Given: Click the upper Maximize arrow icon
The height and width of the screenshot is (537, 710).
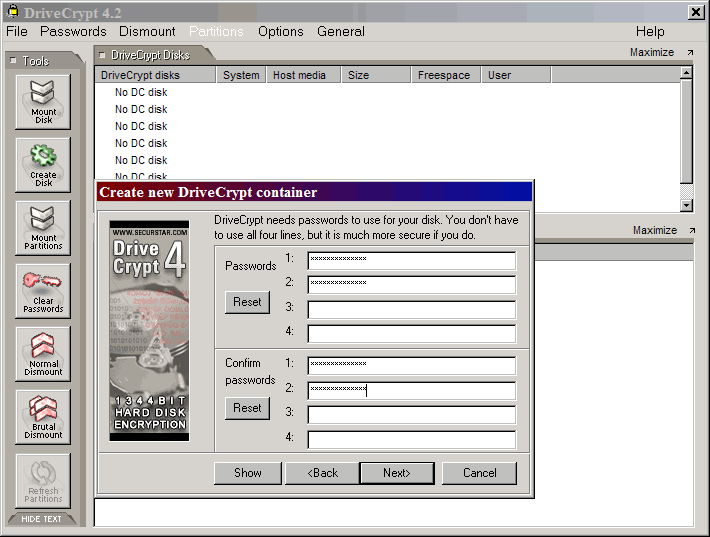Looking at the screenshot, I should coord(690,53).
